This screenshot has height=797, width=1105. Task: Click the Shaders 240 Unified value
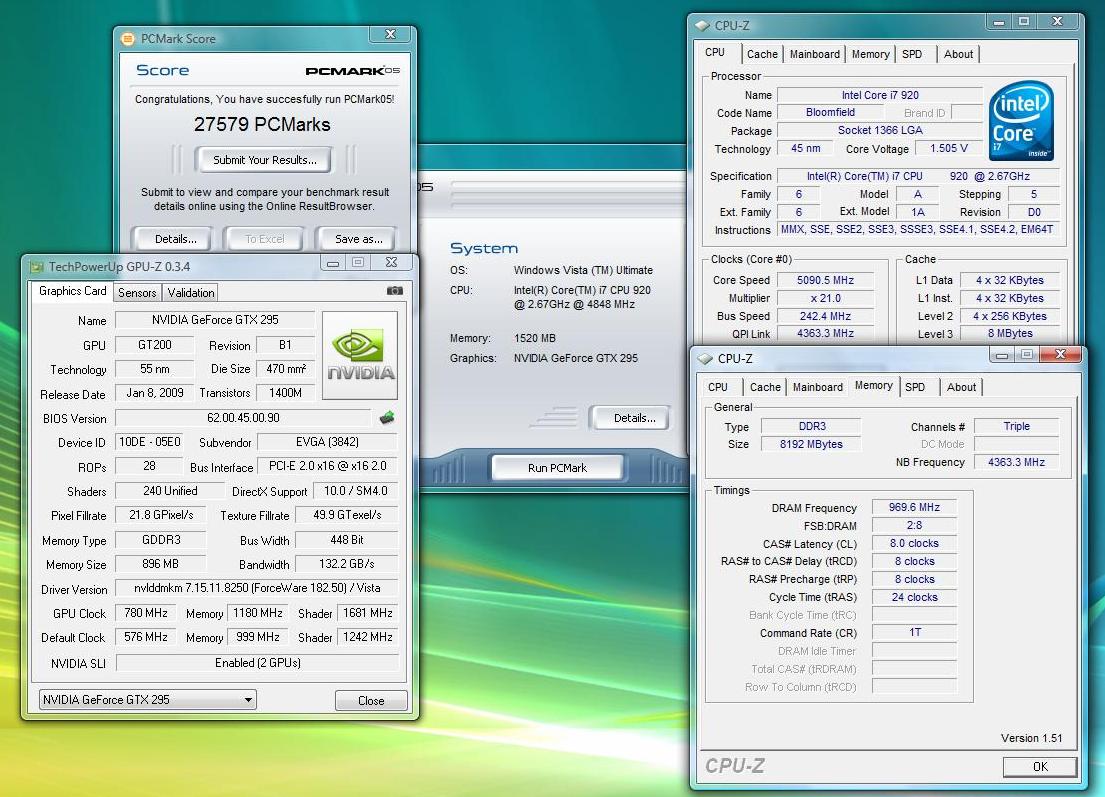click(x=170, y=490)
